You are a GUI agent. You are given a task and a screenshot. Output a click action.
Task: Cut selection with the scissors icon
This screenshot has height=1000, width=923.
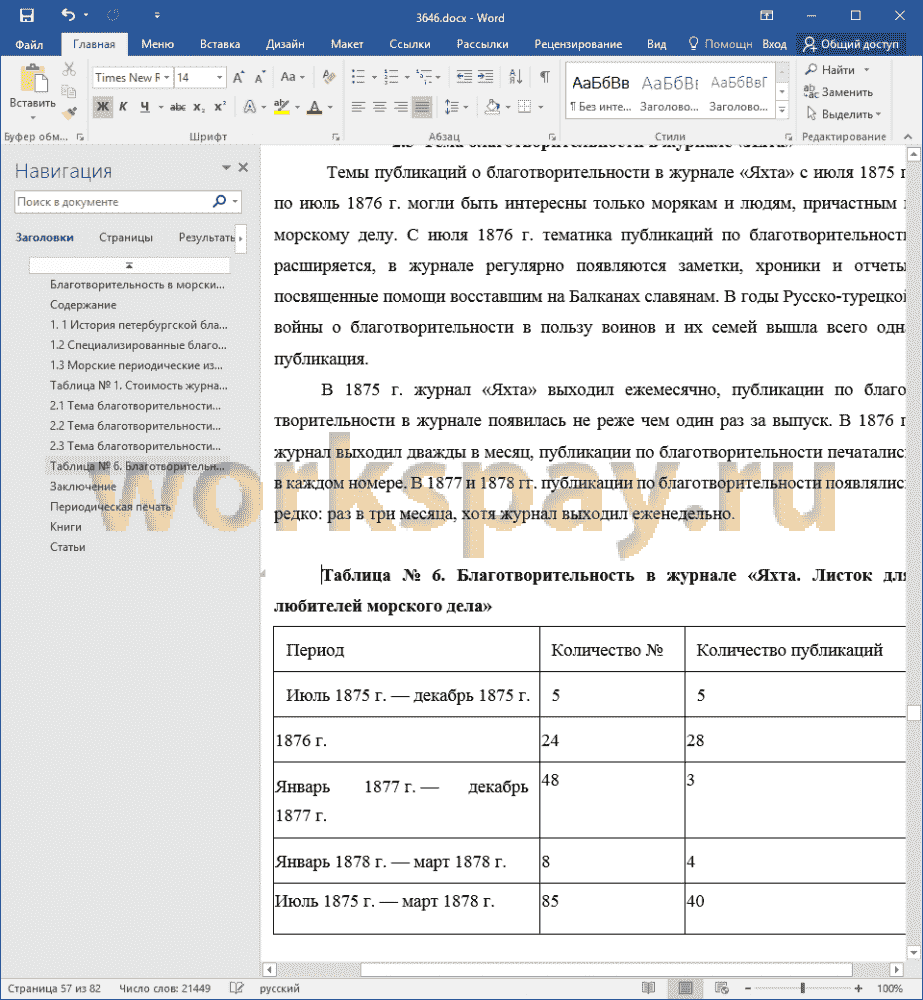coord(69,69)
